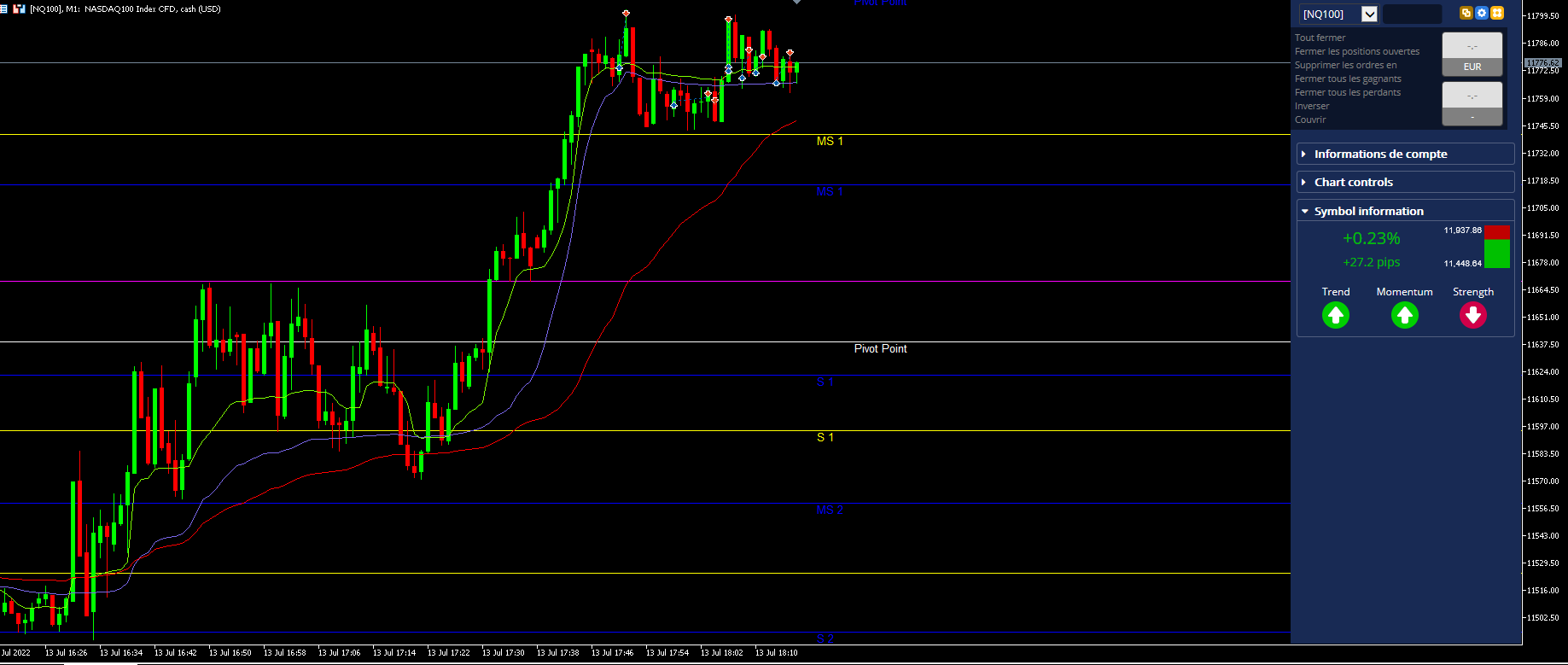
Task: Expand the Informations de compte section
Action: (1405, 154)
